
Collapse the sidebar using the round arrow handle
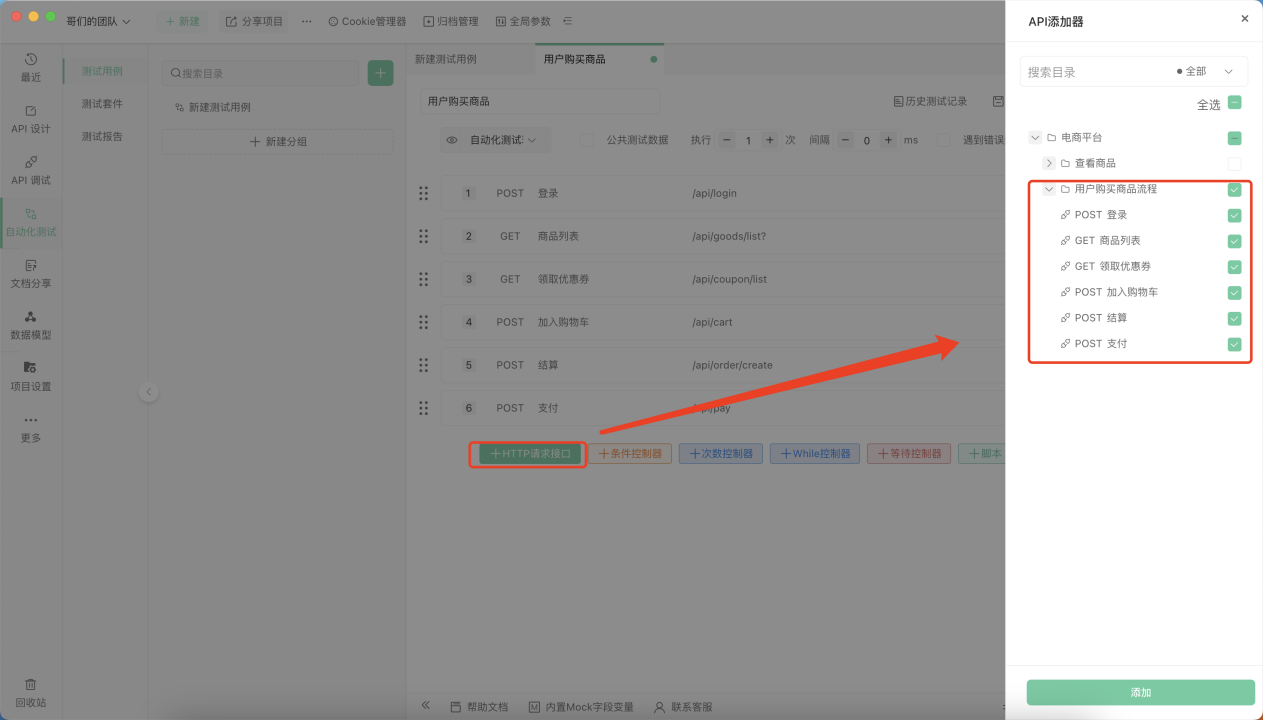coord(149,393)
